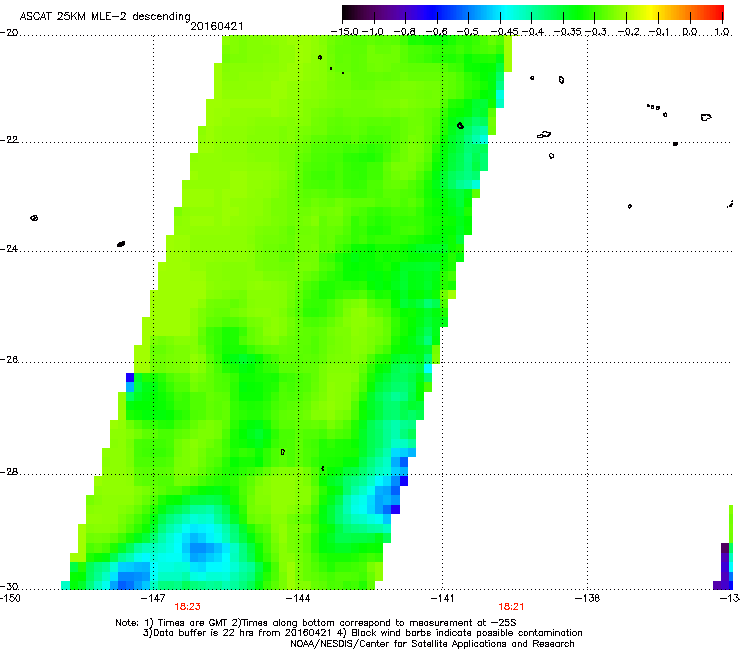
Task: Select the -147 longitude axis label
Action: point(153,598)
